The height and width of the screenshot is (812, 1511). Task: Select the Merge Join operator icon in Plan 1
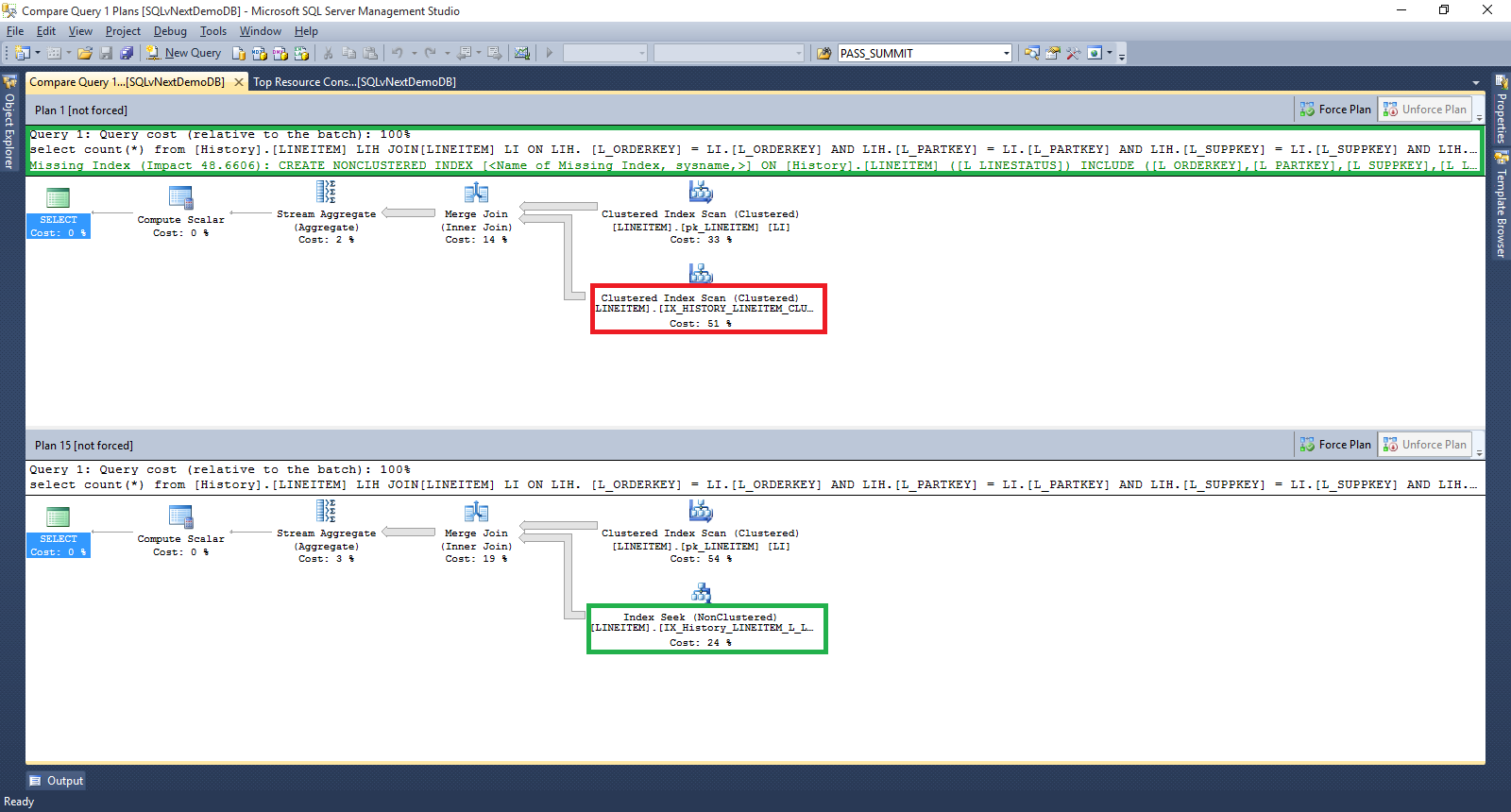click(476, 194)
